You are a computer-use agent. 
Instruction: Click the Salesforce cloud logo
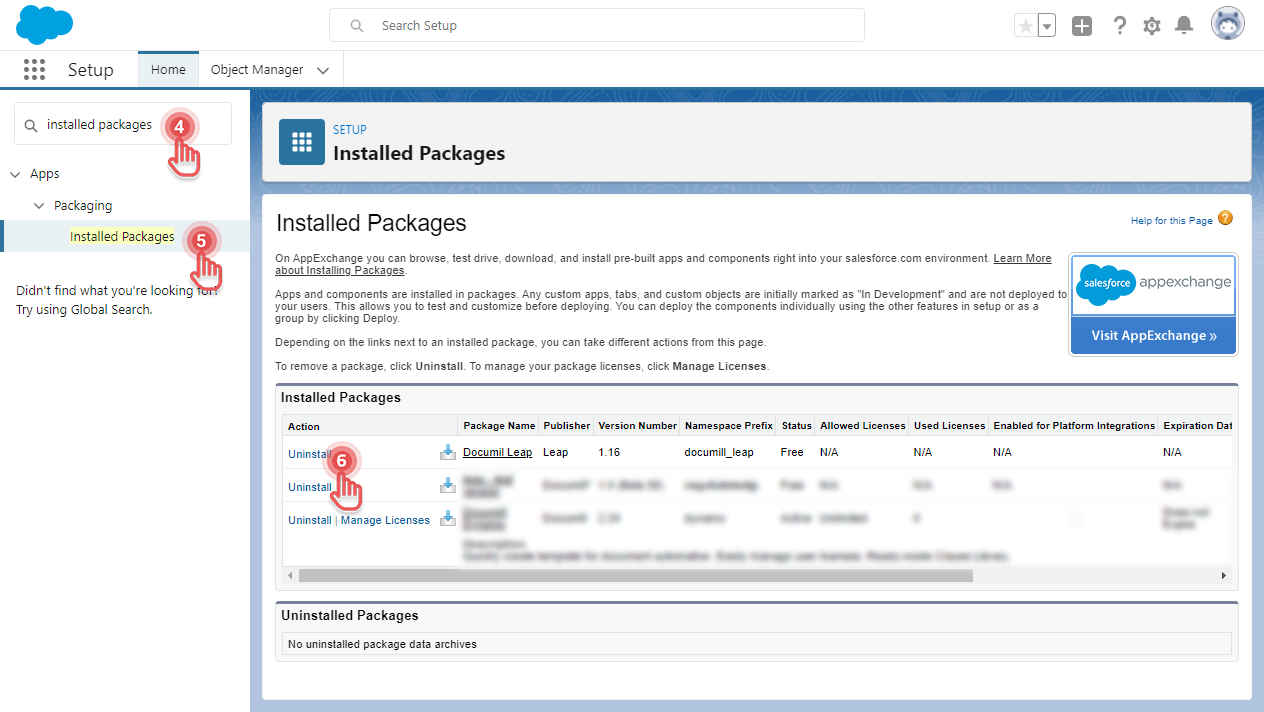tap(44, 24)
